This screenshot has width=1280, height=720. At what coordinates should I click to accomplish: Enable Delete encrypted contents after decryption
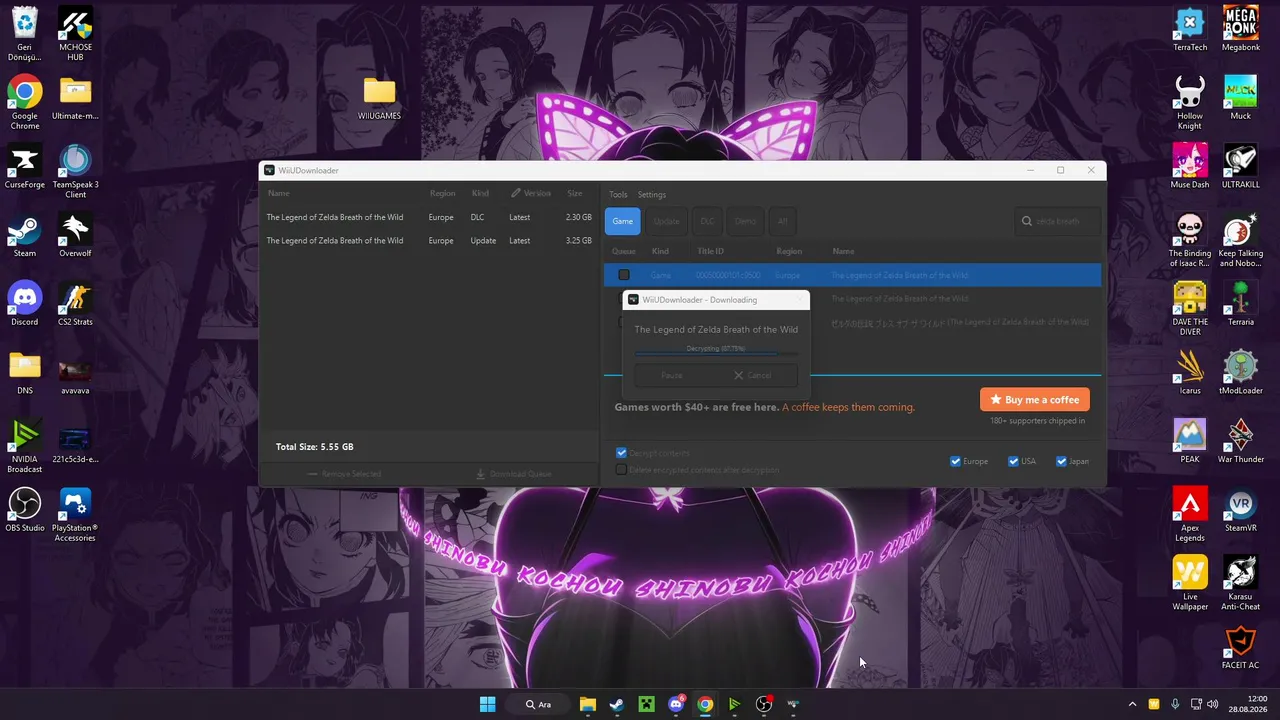621,469
